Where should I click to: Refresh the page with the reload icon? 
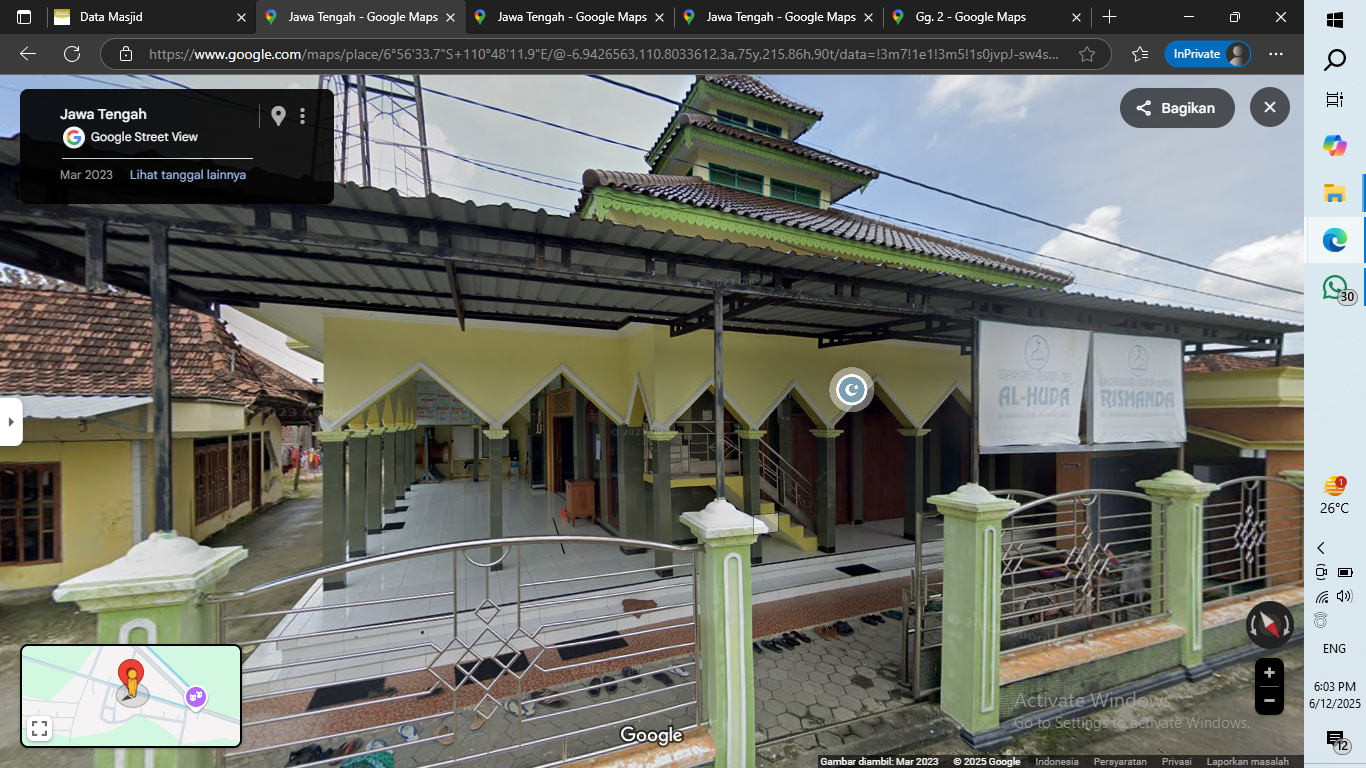(x=72, y=54)
